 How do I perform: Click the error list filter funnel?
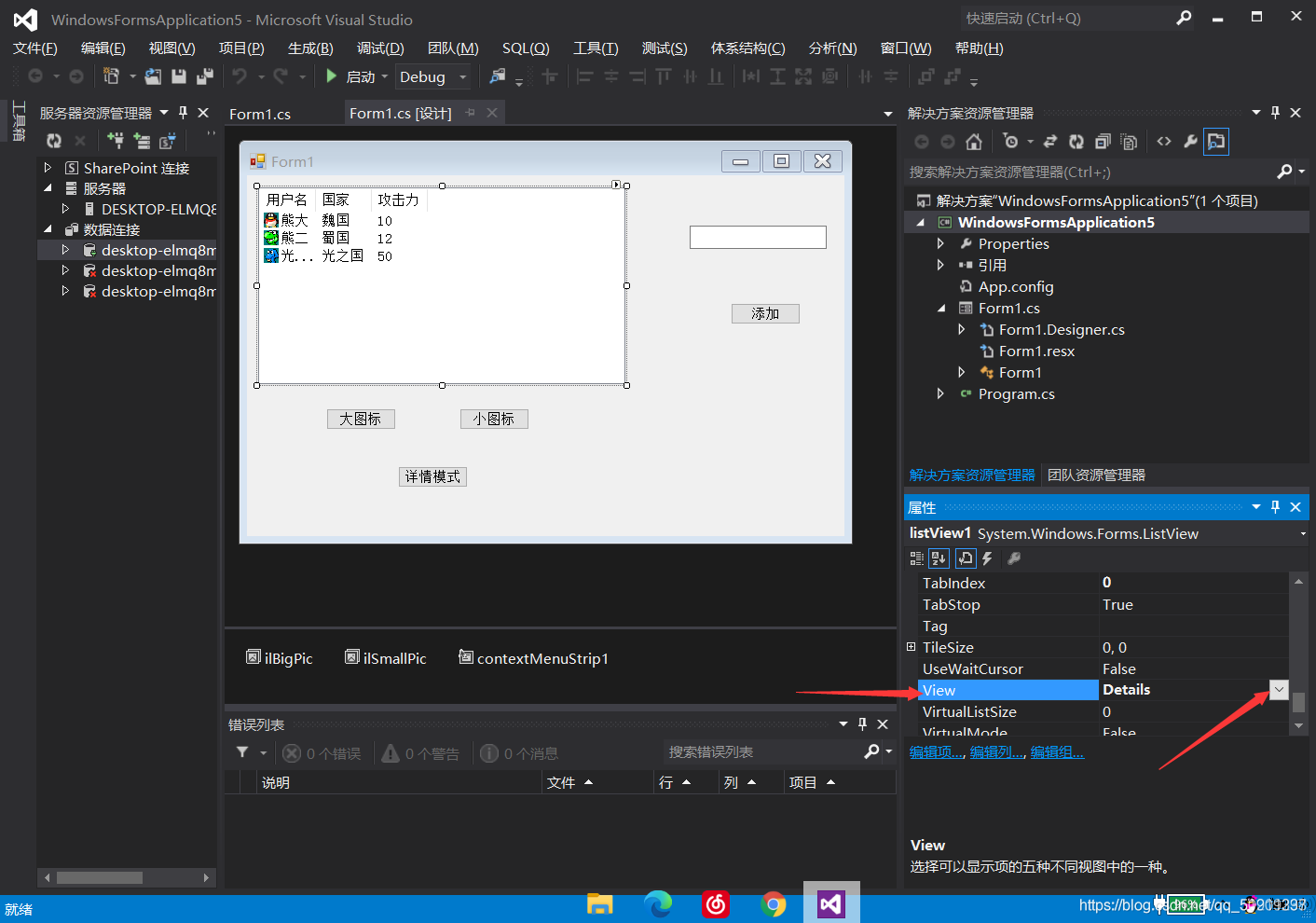pos(242,752)
